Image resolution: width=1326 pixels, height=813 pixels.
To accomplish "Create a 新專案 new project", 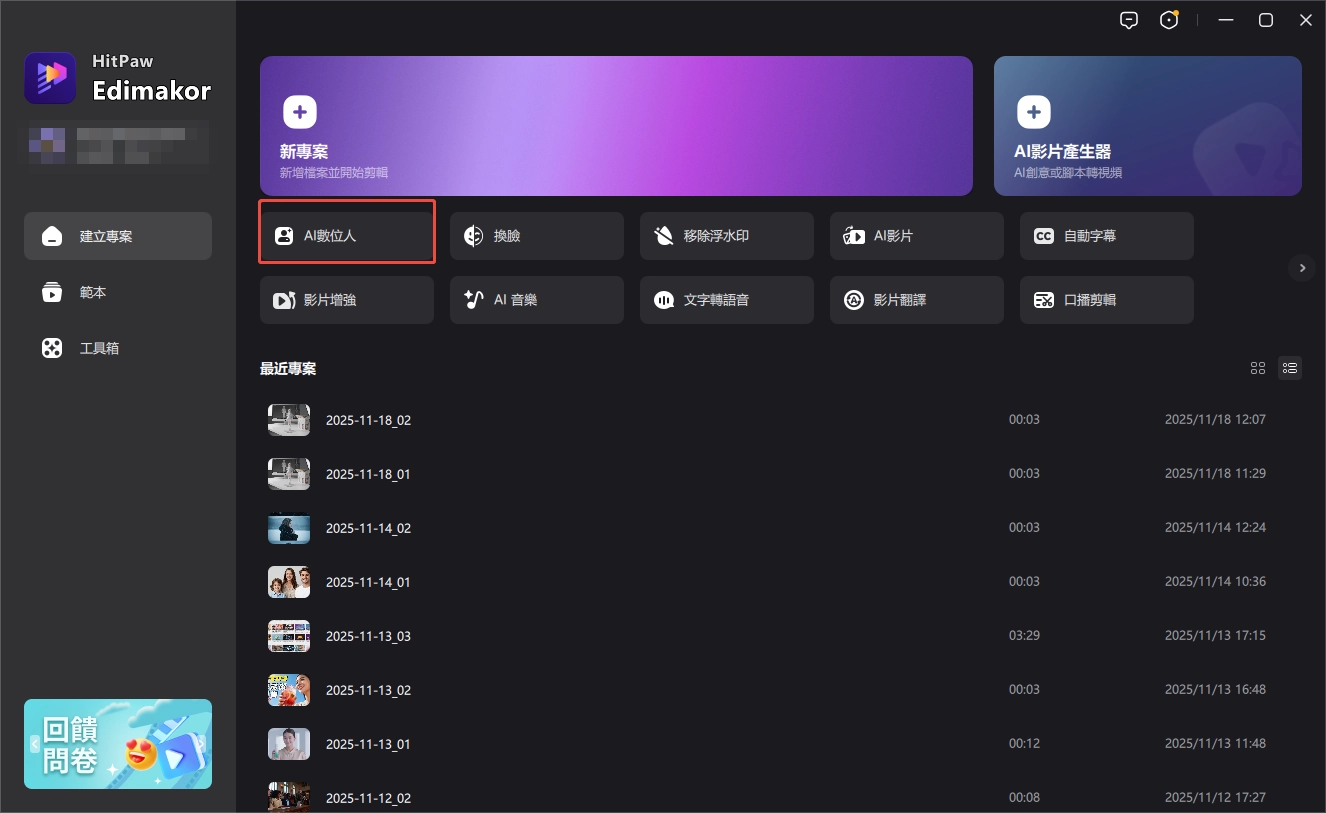I will (x=615, y=125).
